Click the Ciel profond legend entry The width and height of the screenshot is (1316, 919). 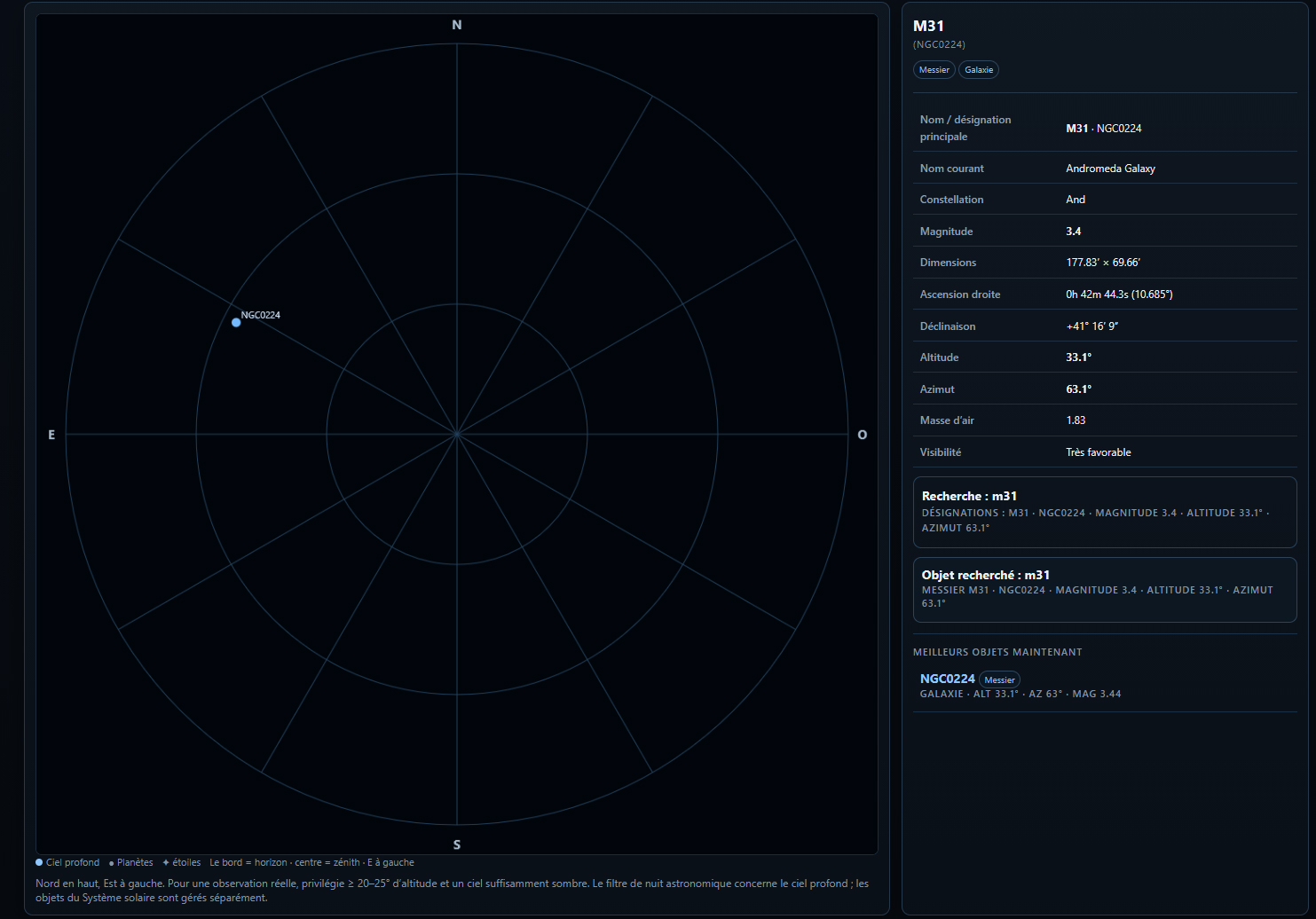tap(67, 862)
